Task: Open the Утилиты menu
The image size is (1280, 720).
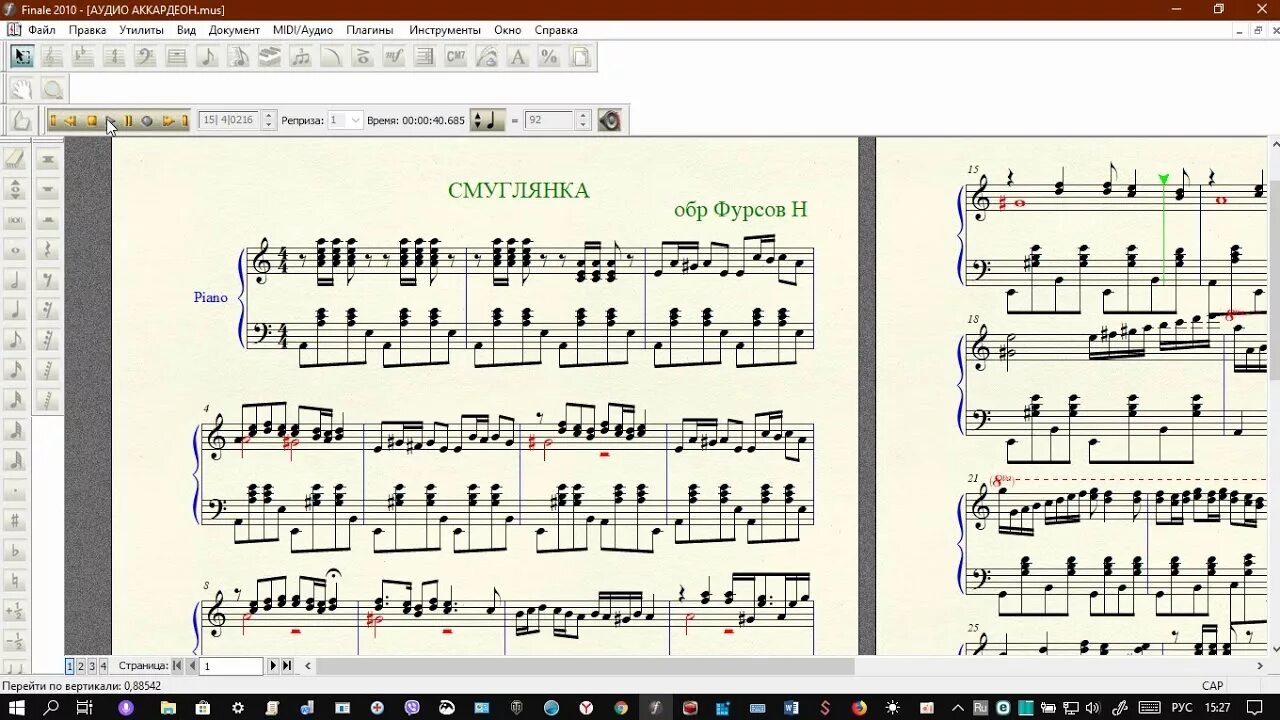Action: click(141, 30)
